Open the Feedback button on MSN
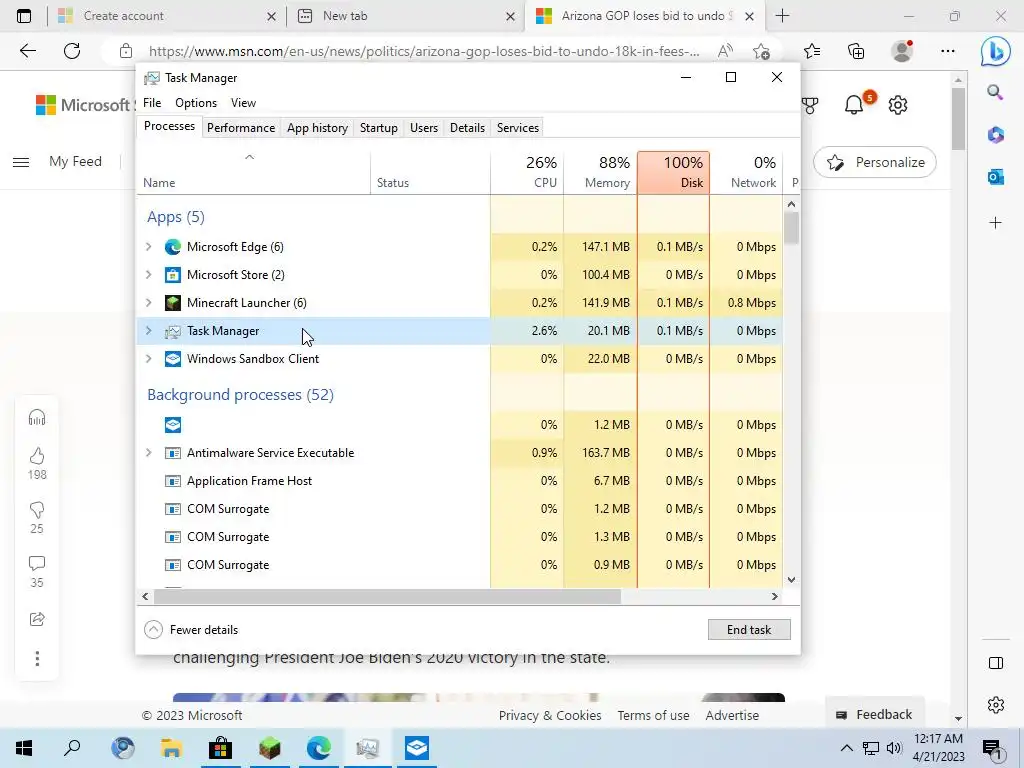The height and width of the screenshot is (768, 1024). tap(874, 714)
